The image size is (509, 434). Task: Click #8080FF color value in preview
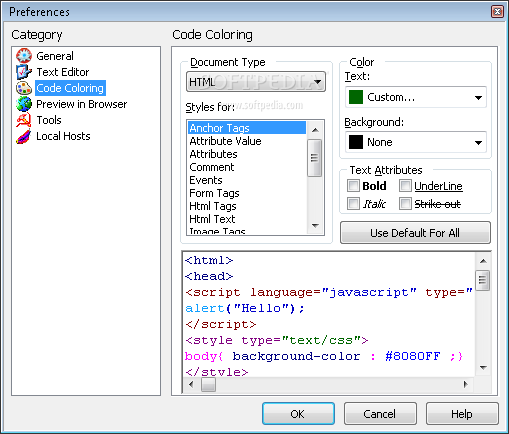[x=413, y=356]
